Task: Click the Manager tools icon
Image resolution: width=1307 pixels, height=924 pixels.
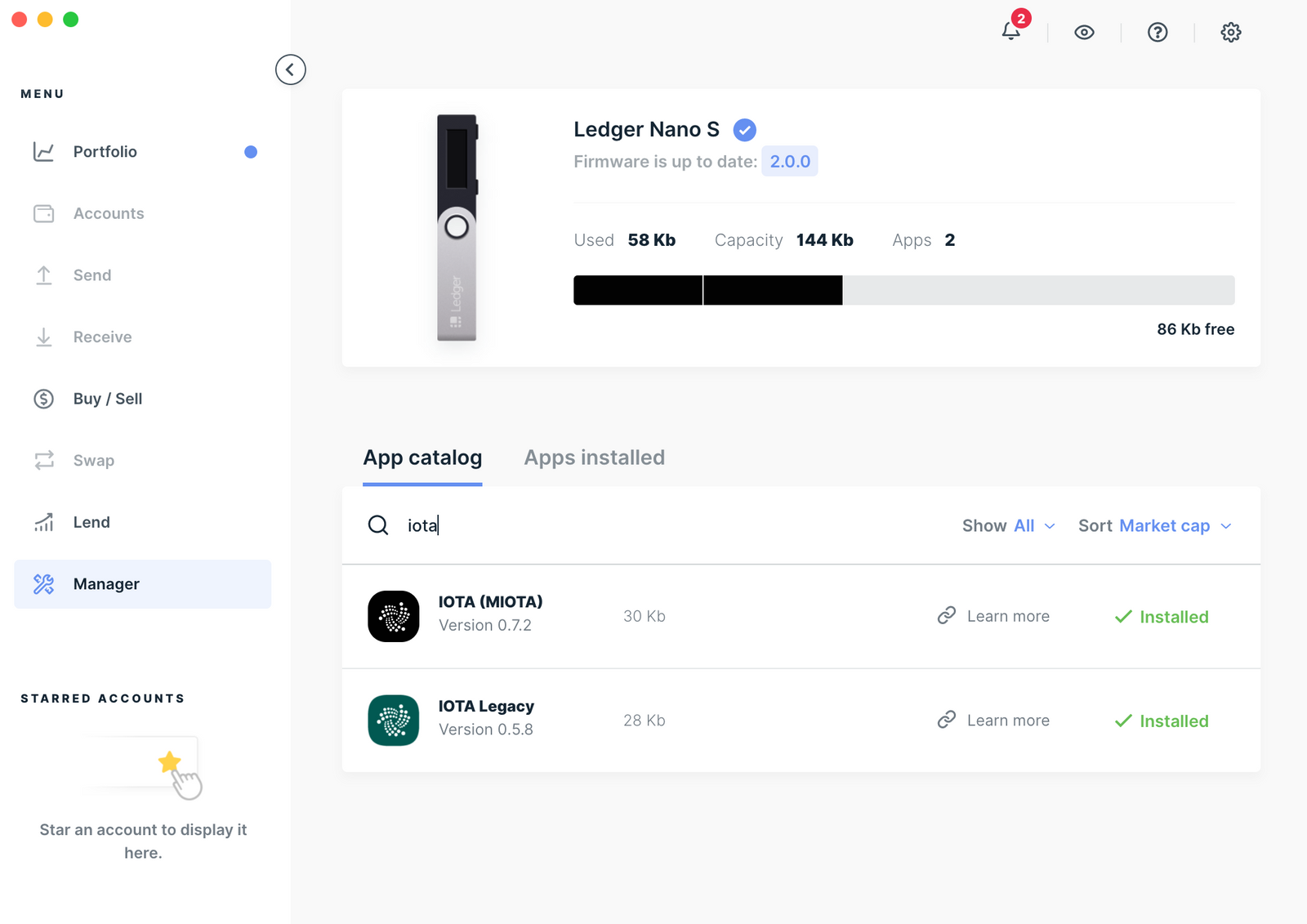Action: [43, 584]
